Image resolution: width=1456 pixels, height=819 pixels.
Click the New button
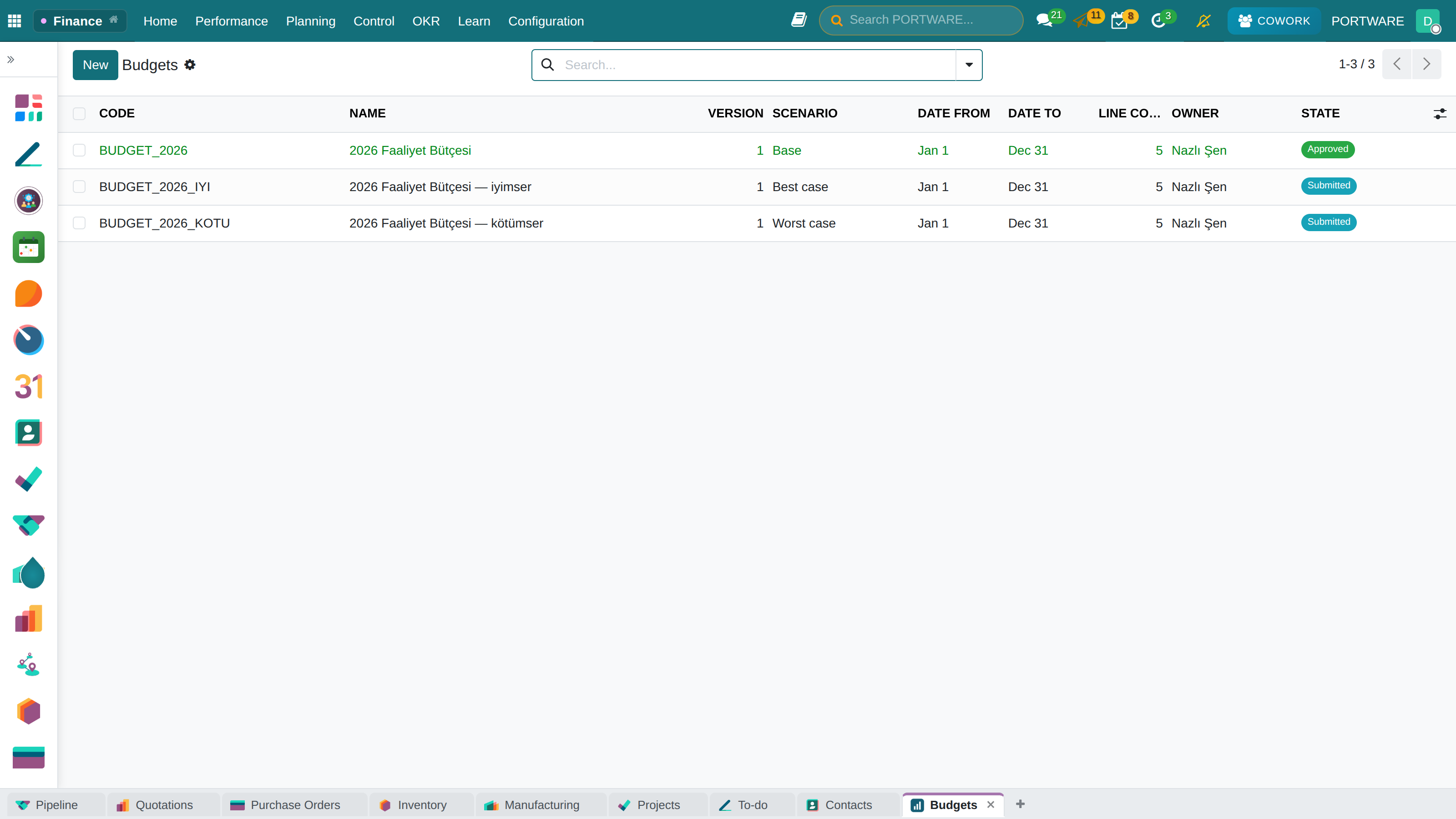pyautogui.click(x=95, y=65)
